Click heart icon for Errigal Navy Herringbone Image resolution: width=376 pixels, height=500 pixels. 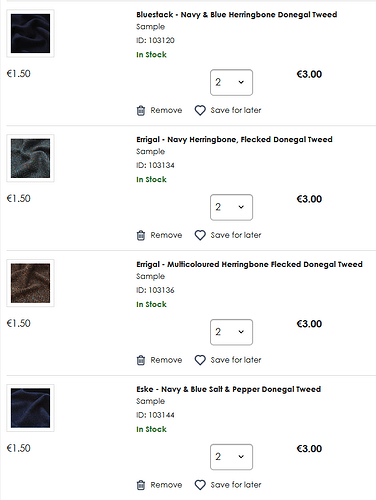tap(200, 235)
